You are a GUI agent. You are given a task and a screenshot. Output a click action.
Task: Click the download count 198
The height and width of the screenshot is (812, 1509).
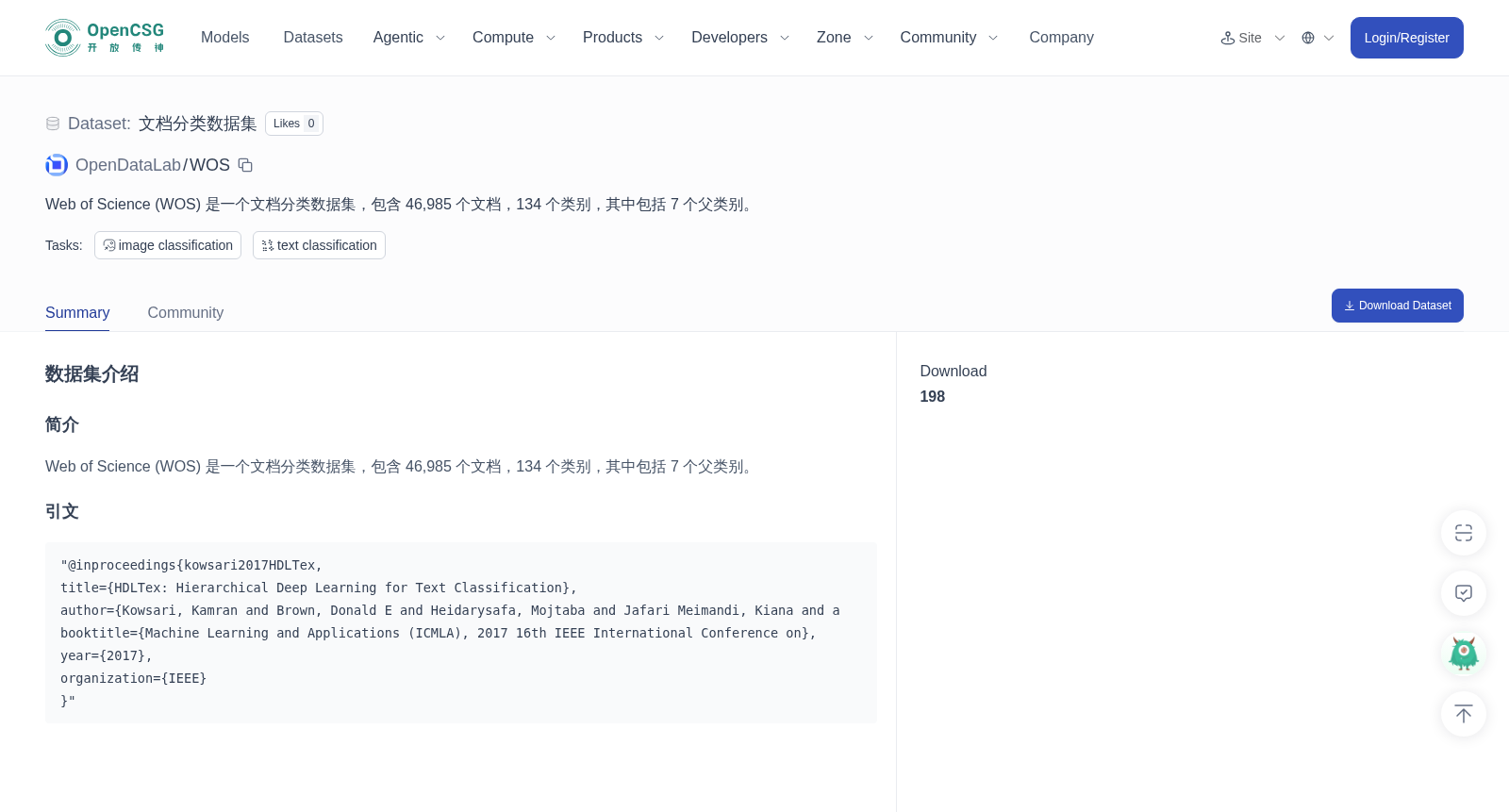(x=933, y=397)
